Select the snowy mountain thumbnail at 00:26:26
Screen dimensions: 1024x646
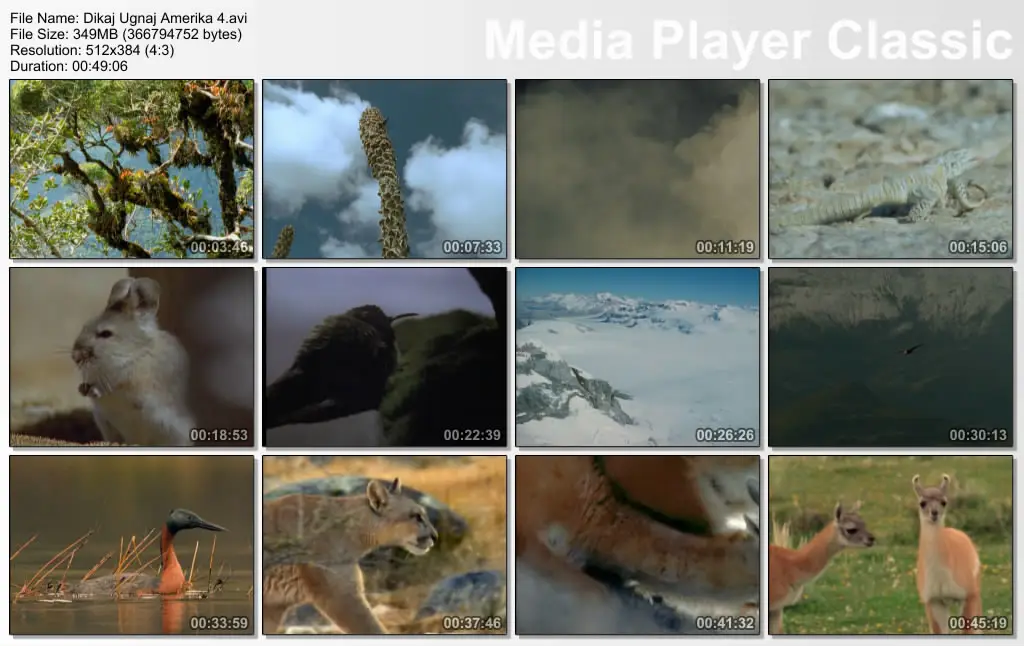(x=637, y=357)
